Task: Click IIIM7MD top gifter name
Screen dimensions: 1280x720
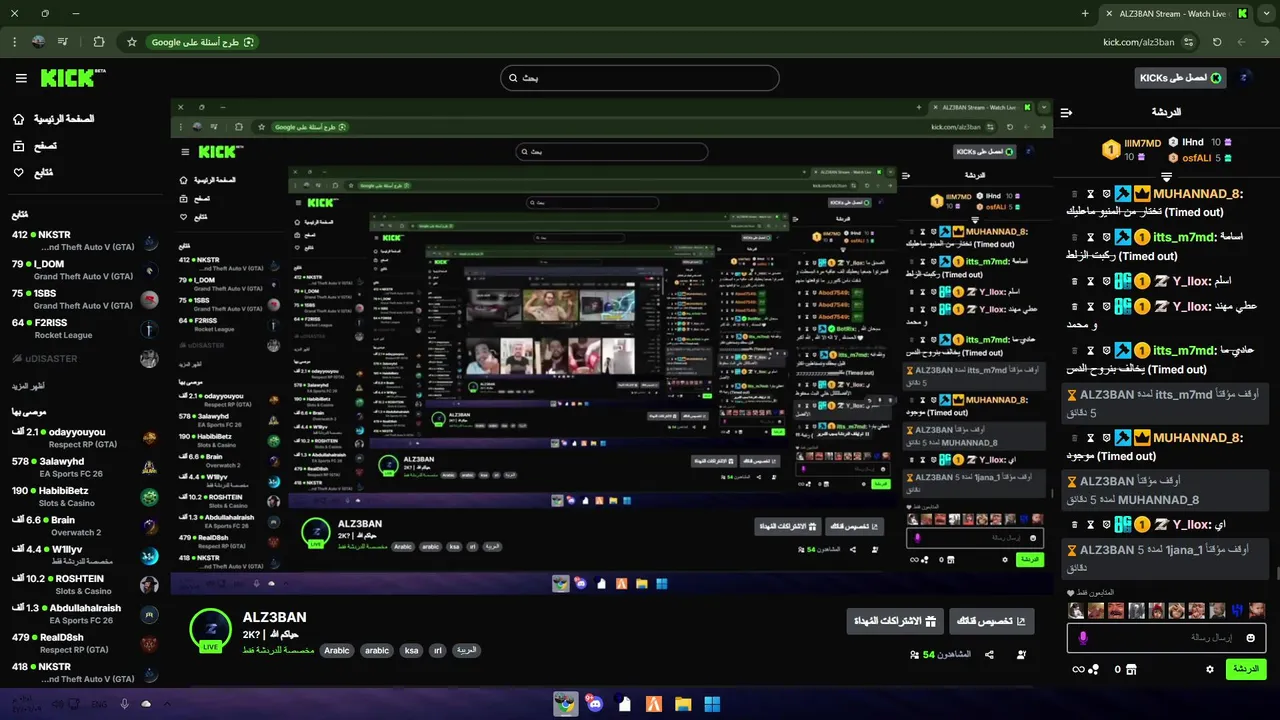Action: [x=1142, y=143]
